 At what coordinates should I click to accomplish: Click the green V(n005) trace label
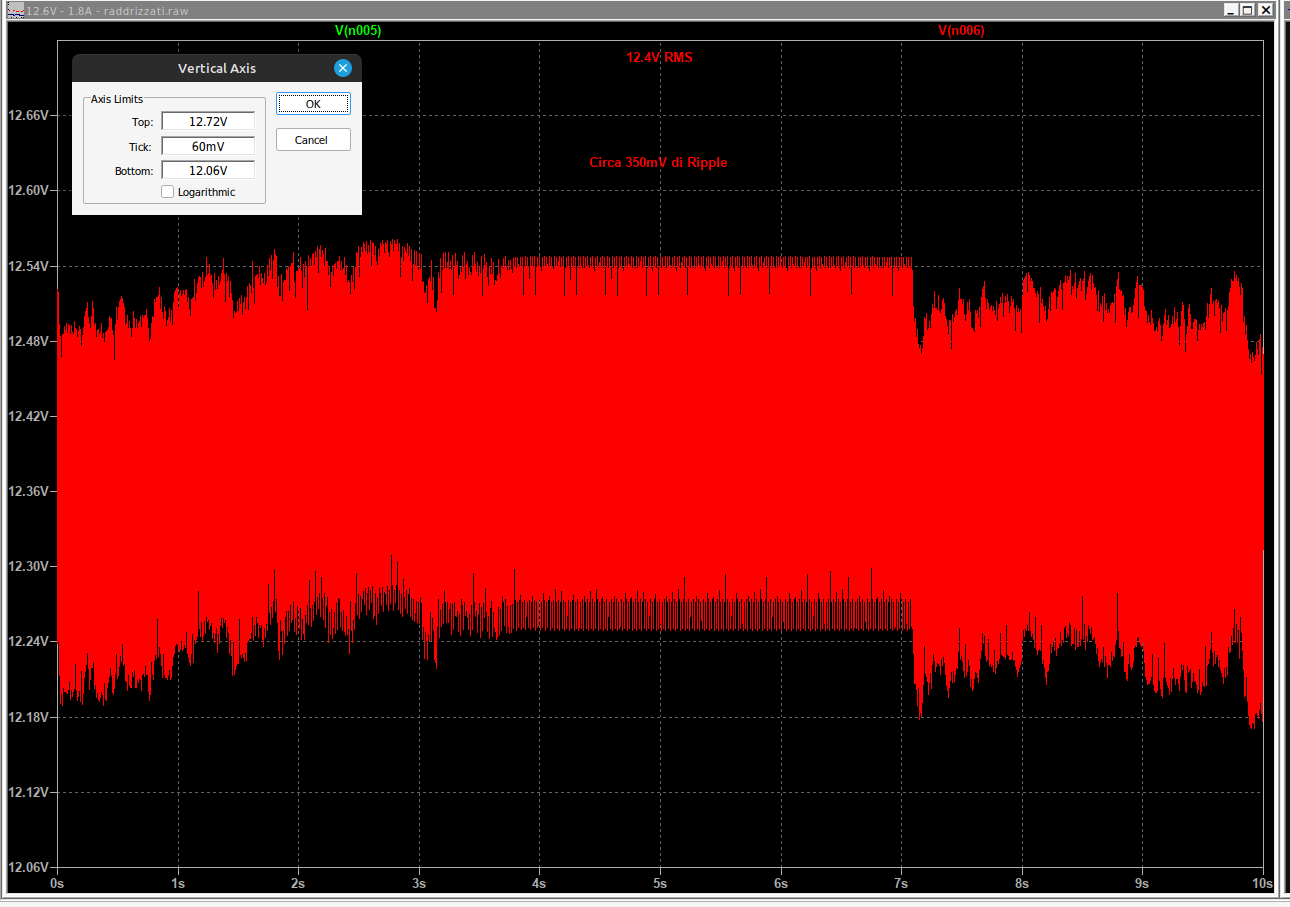[358, 31]
